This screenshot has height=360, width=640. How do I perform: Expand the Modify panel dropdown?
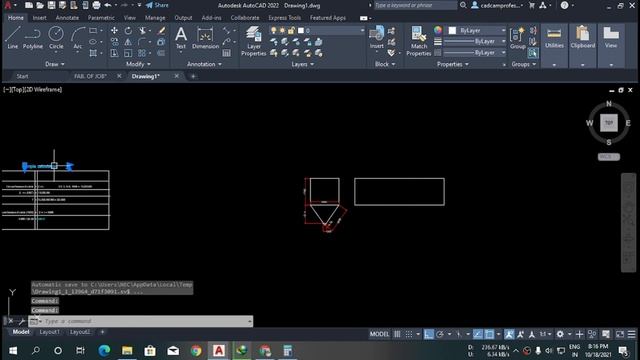point(138,64)
